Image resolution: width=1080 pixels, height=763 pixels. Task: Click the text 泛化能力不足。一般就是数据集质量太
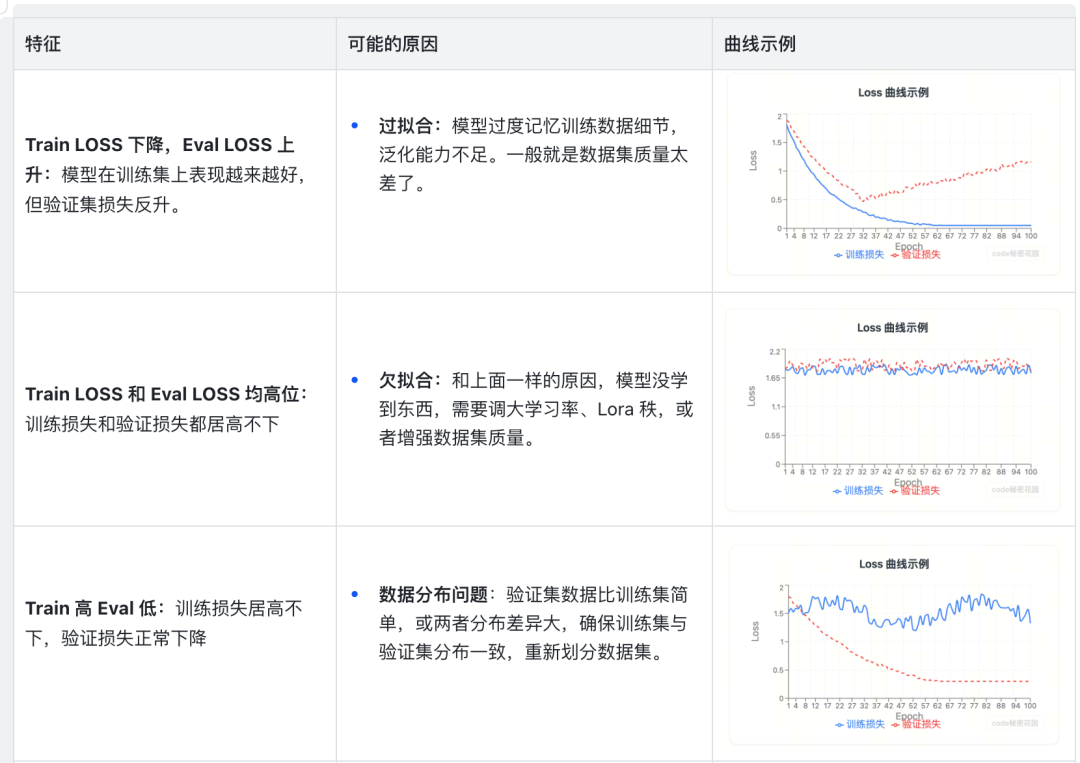click(533, 155)
